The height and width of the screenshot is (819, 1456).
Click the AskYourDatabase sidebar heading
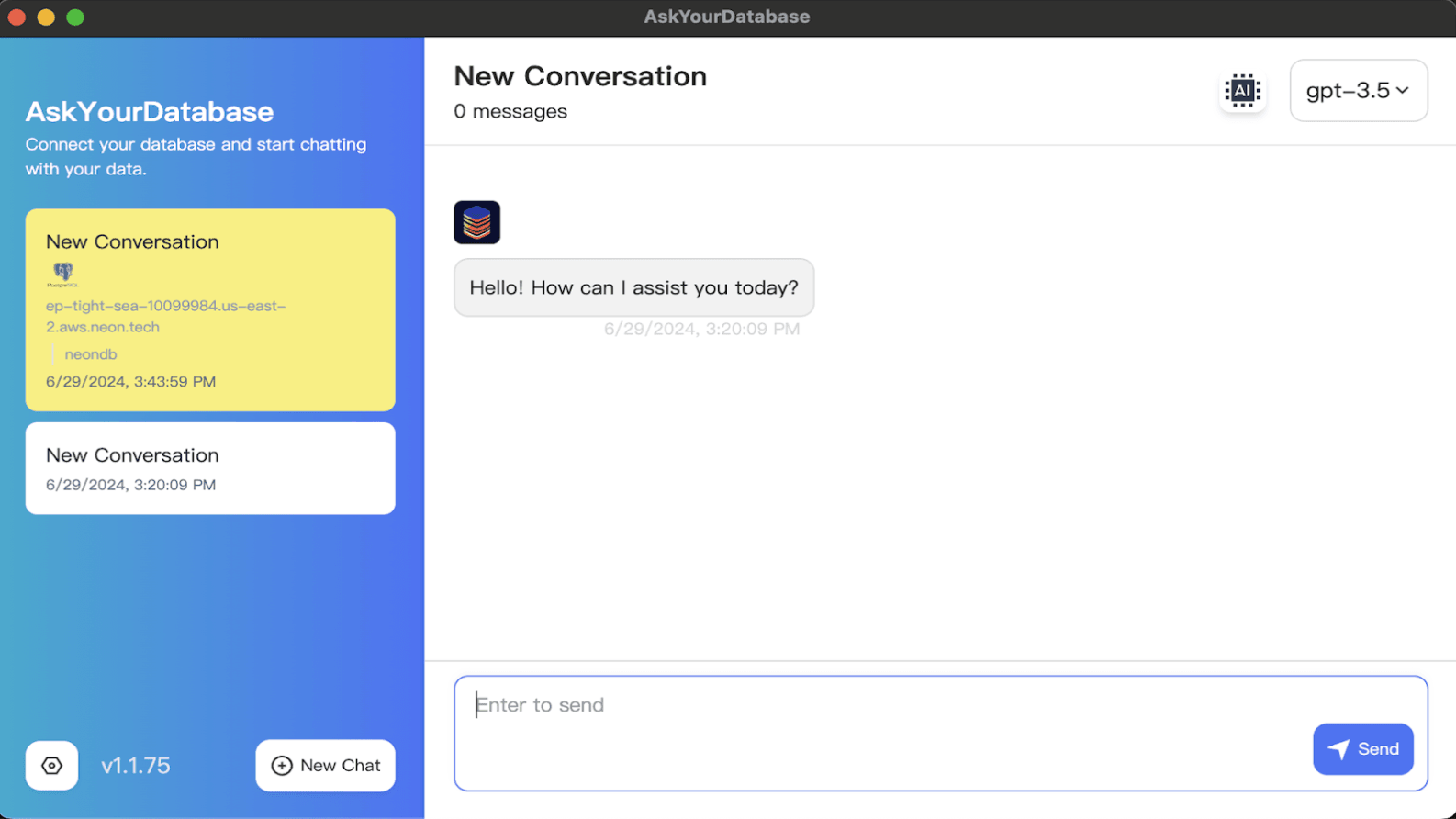150,112
